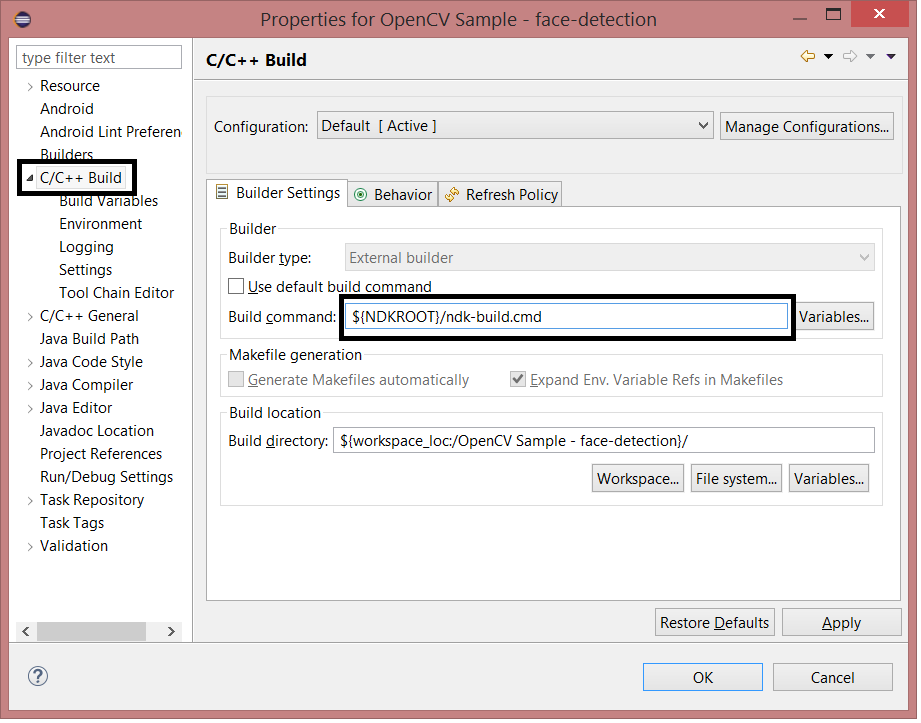
Task: Click the help question mark icon
Action: tap(38, 676)
